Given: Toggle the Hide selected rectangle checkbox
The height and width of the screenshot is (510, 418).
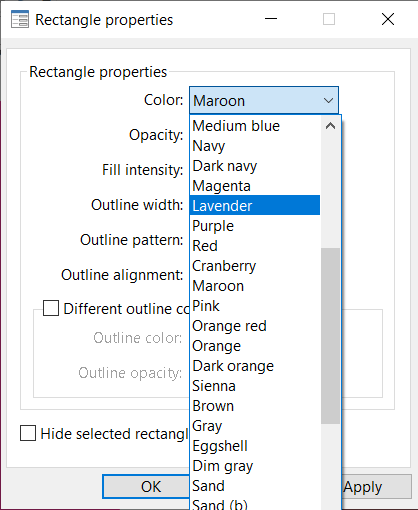Looking at the screenshot, I should point(28,433).
